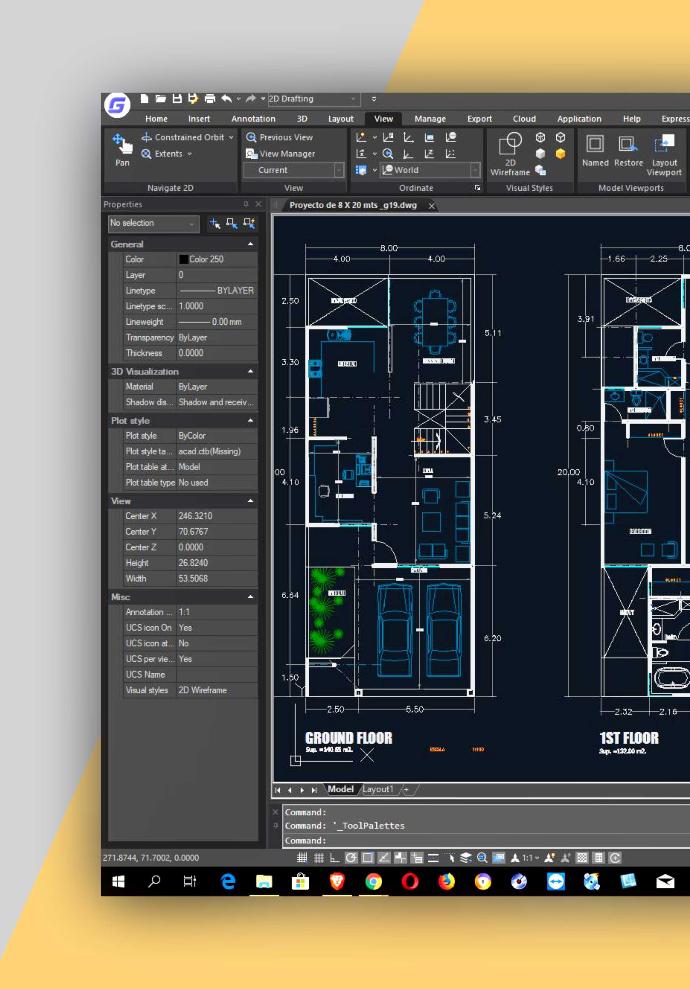This screenshot has width=690, height=989.
Task: Open the No selection dropdown in Properties
Action: (153, 223)
